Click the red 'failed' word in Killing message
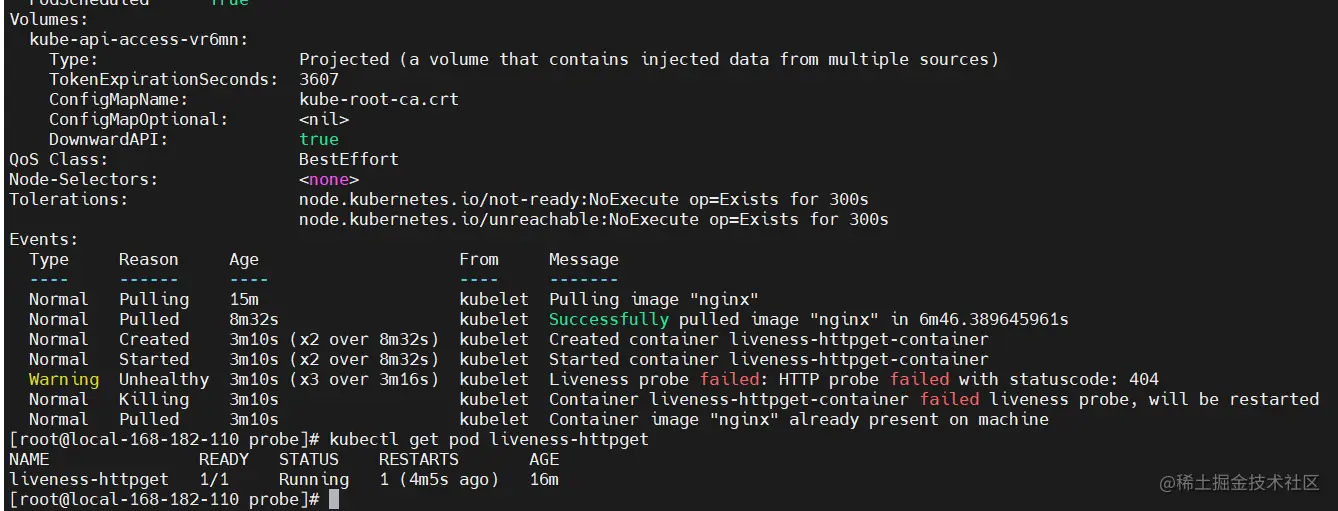 pos(949,399)
